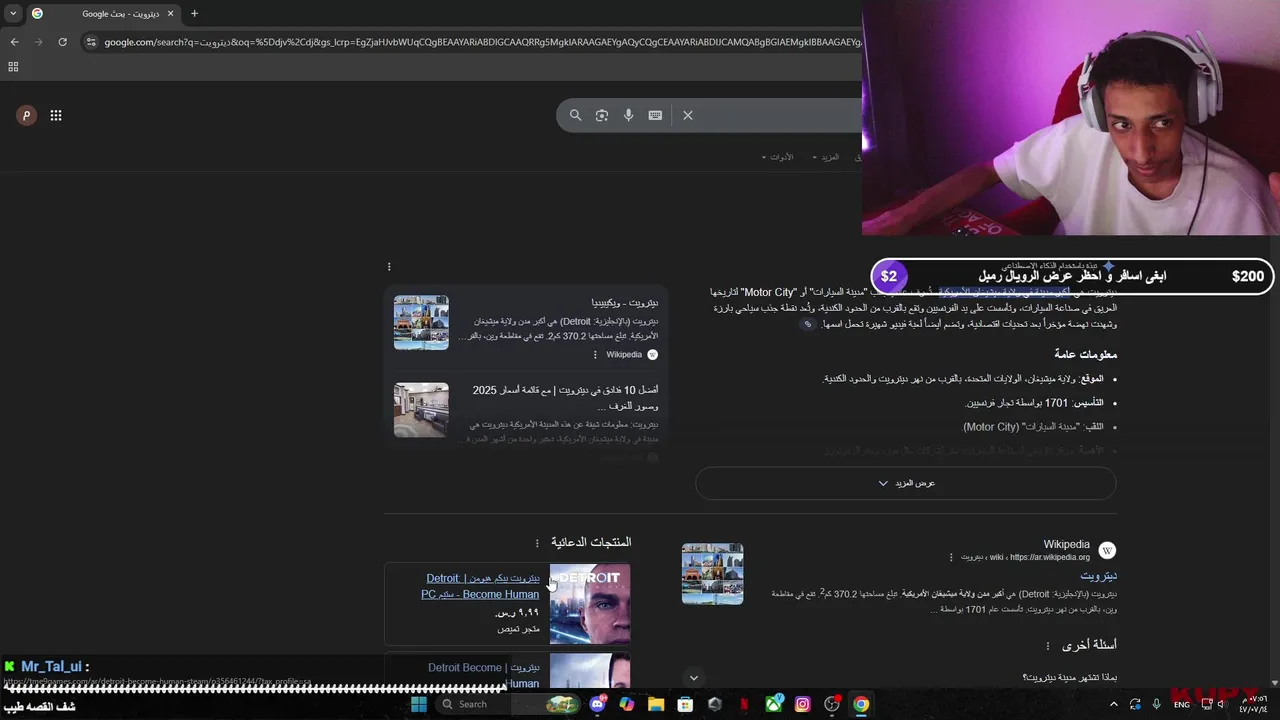Open site information icon in address bar
This screenshot has width=1280, height=720.
pos(91,42)
